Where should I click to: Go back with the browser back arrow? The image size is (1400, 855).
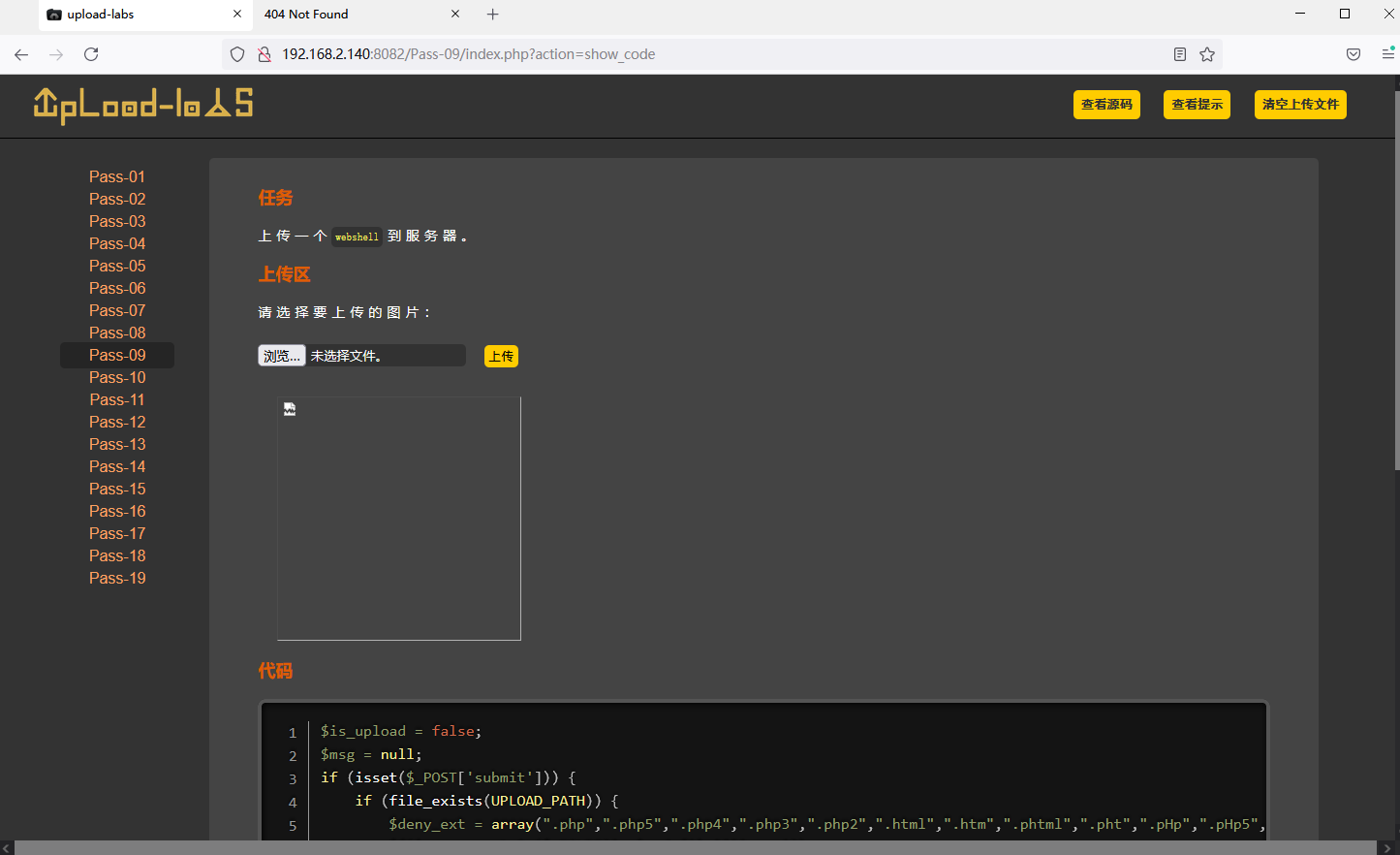(x=21, y=54)
